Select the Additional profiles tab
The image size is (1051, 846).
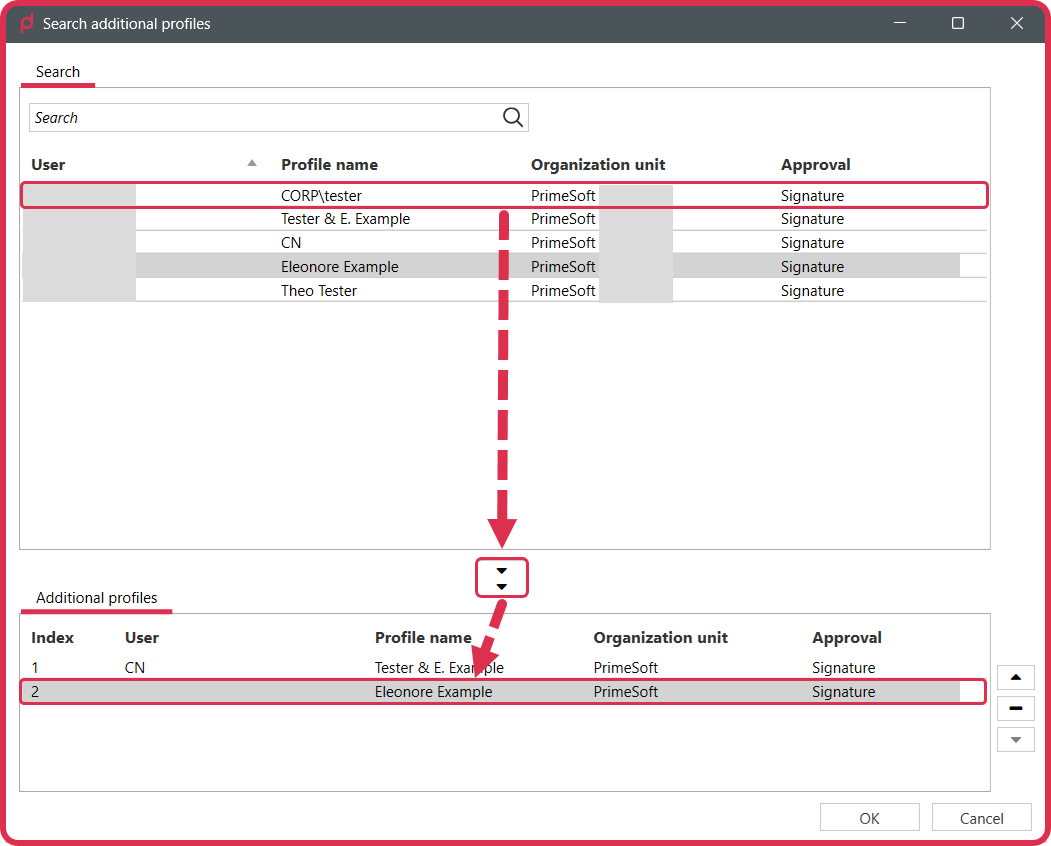tap(97, 597)
